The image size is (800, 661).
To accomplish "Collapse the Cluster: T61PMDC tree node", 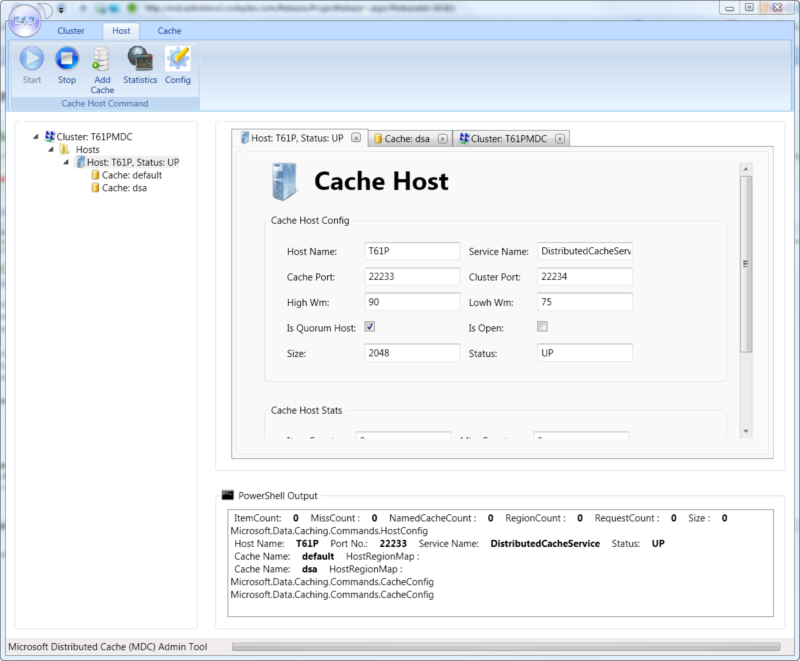I will 35,137.
